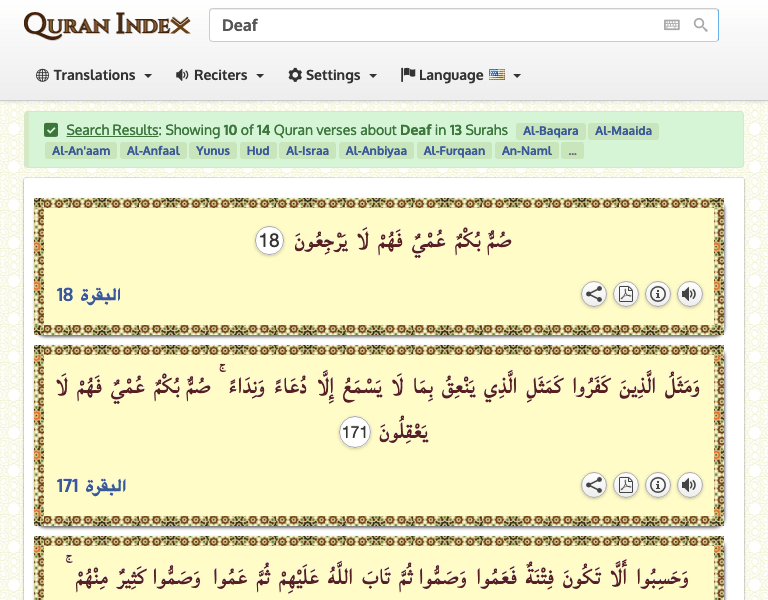Show info for verse 18
768x600 pixels.
pyautogui.click(x=658, y=294)
